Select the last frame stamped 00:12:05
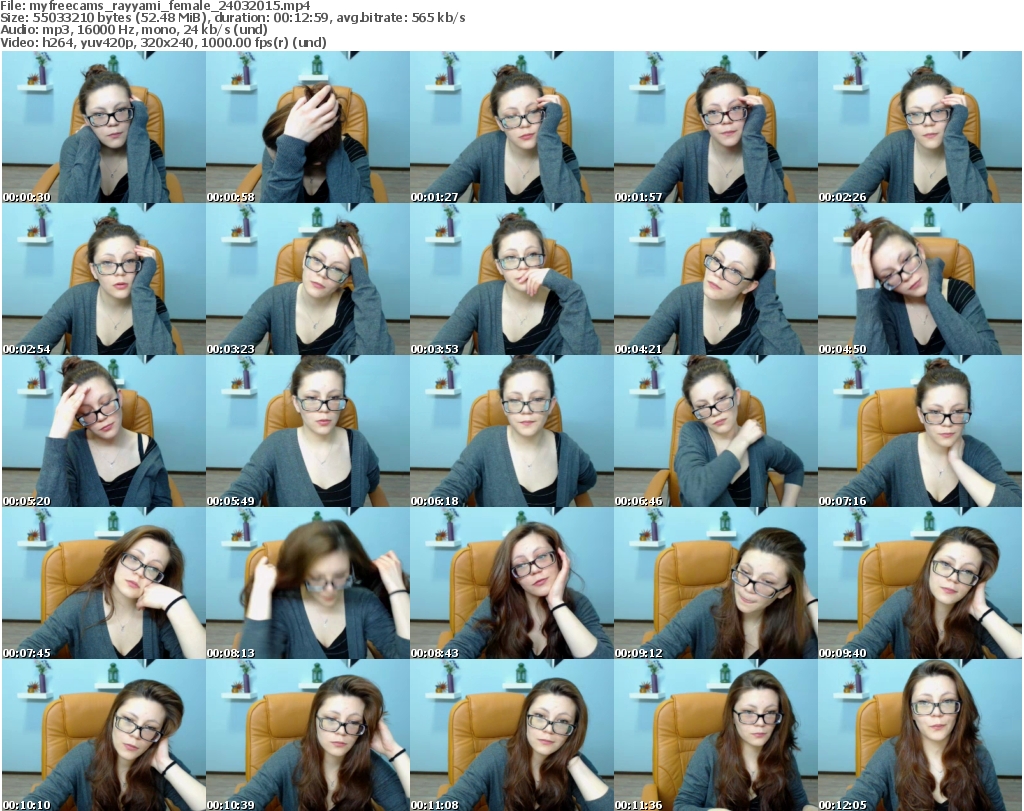 [x=920, y=735]
